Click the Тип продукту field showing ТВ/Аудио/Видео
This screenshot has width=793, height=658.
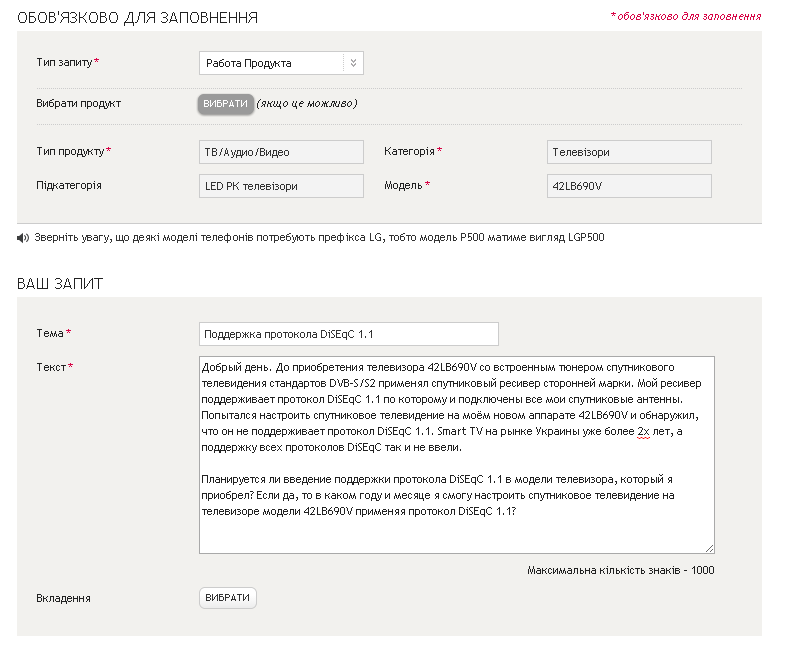pyautogui.click(x=281, y=152)
